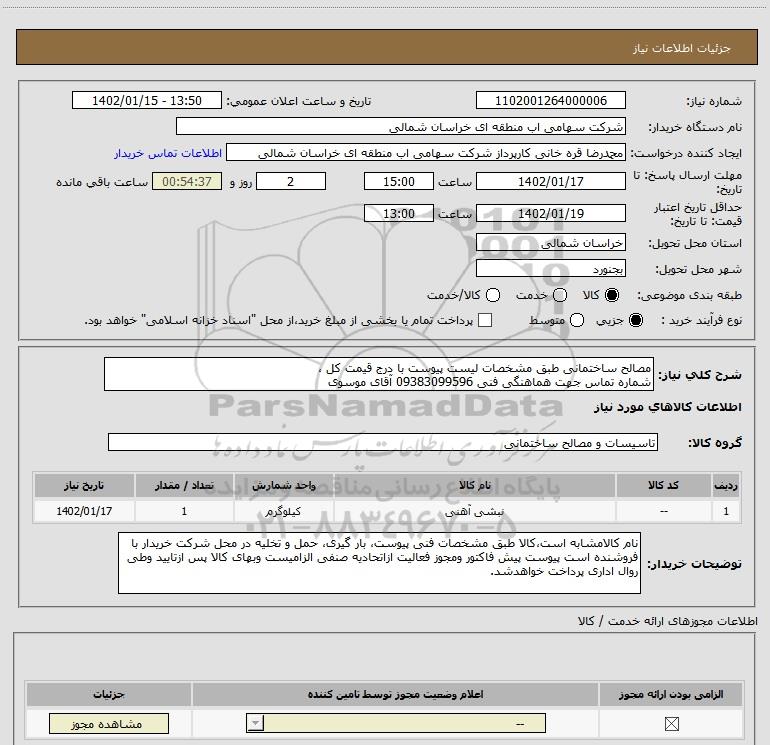Click the کیلوگرم unit cell

[283, 511]
